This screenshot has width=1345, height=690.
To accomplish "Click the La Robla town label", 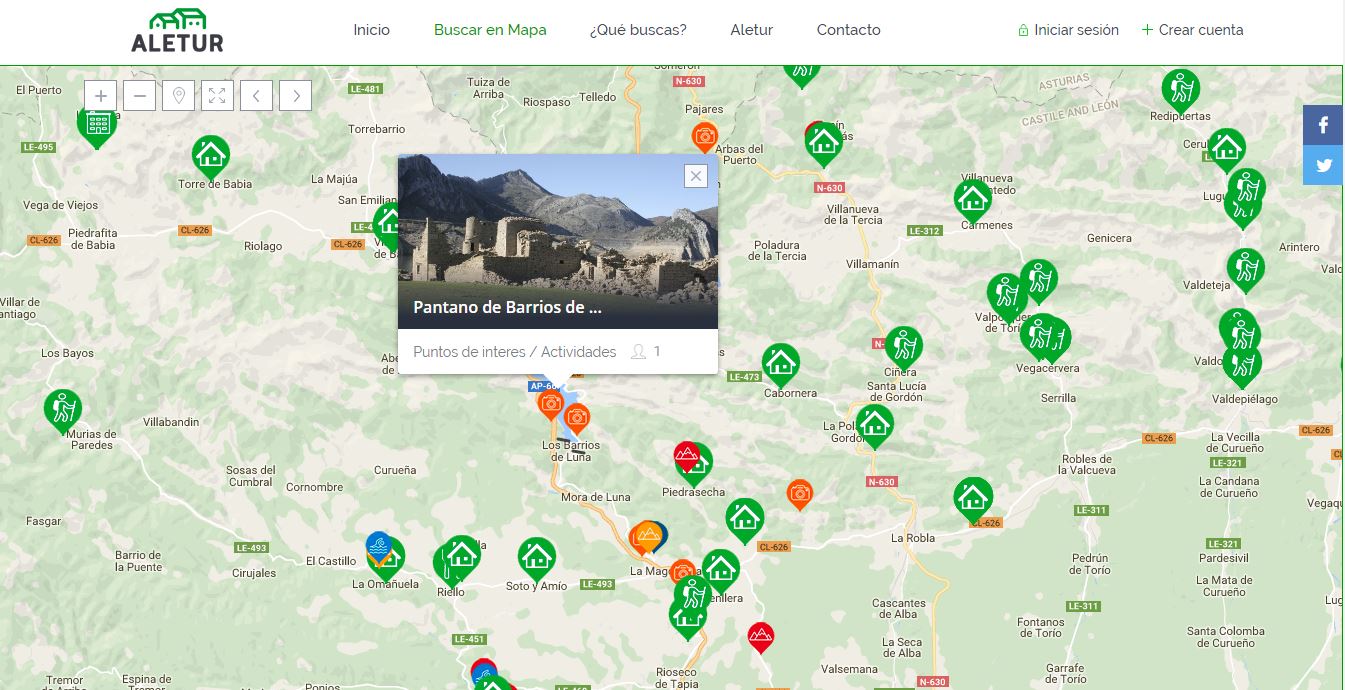I will point(913,537).
